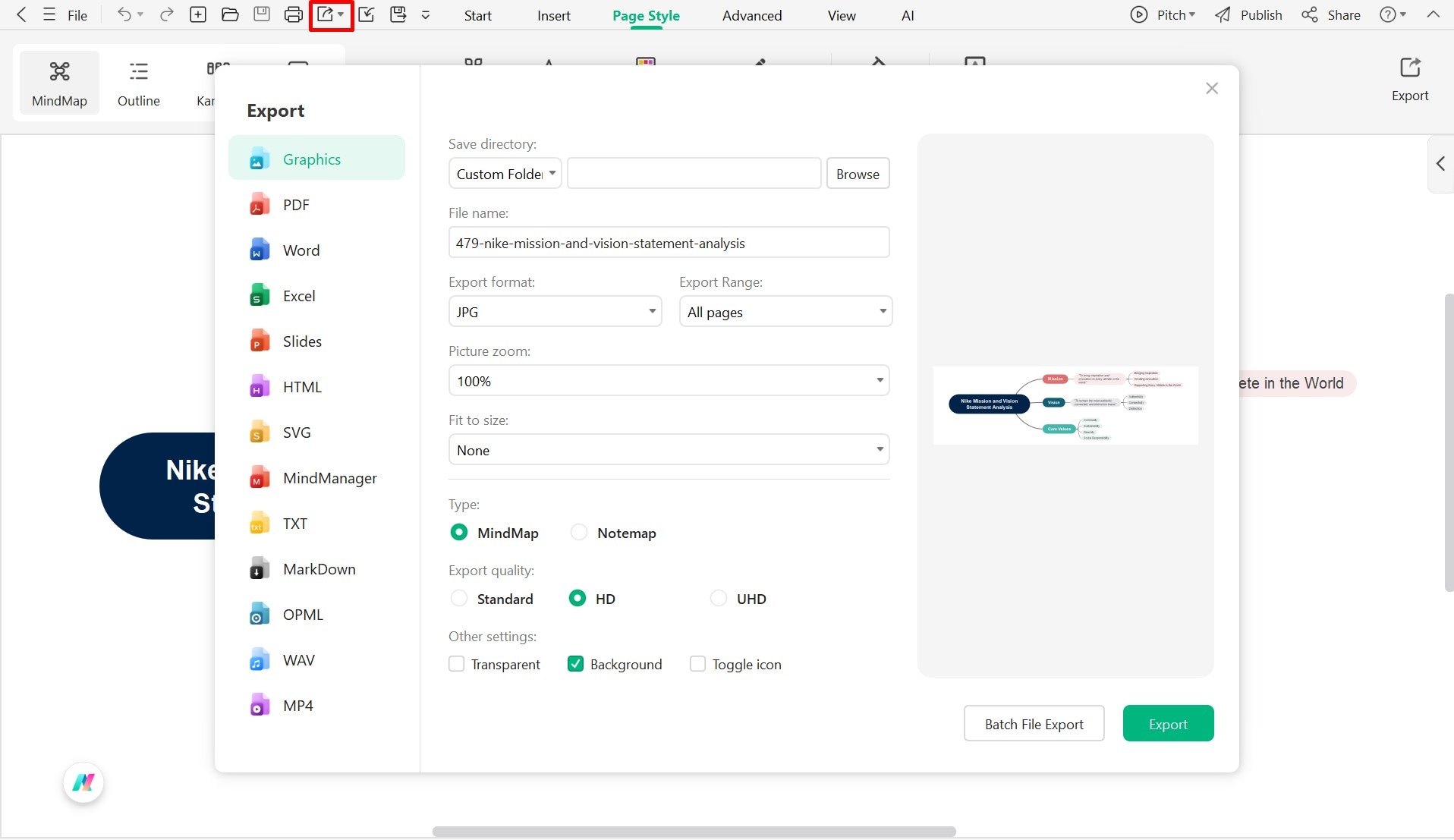This screenshot has height=840, width=1454.
Task: Select MindManager export category
Action: pyautogui.click(x=316, y=478)
